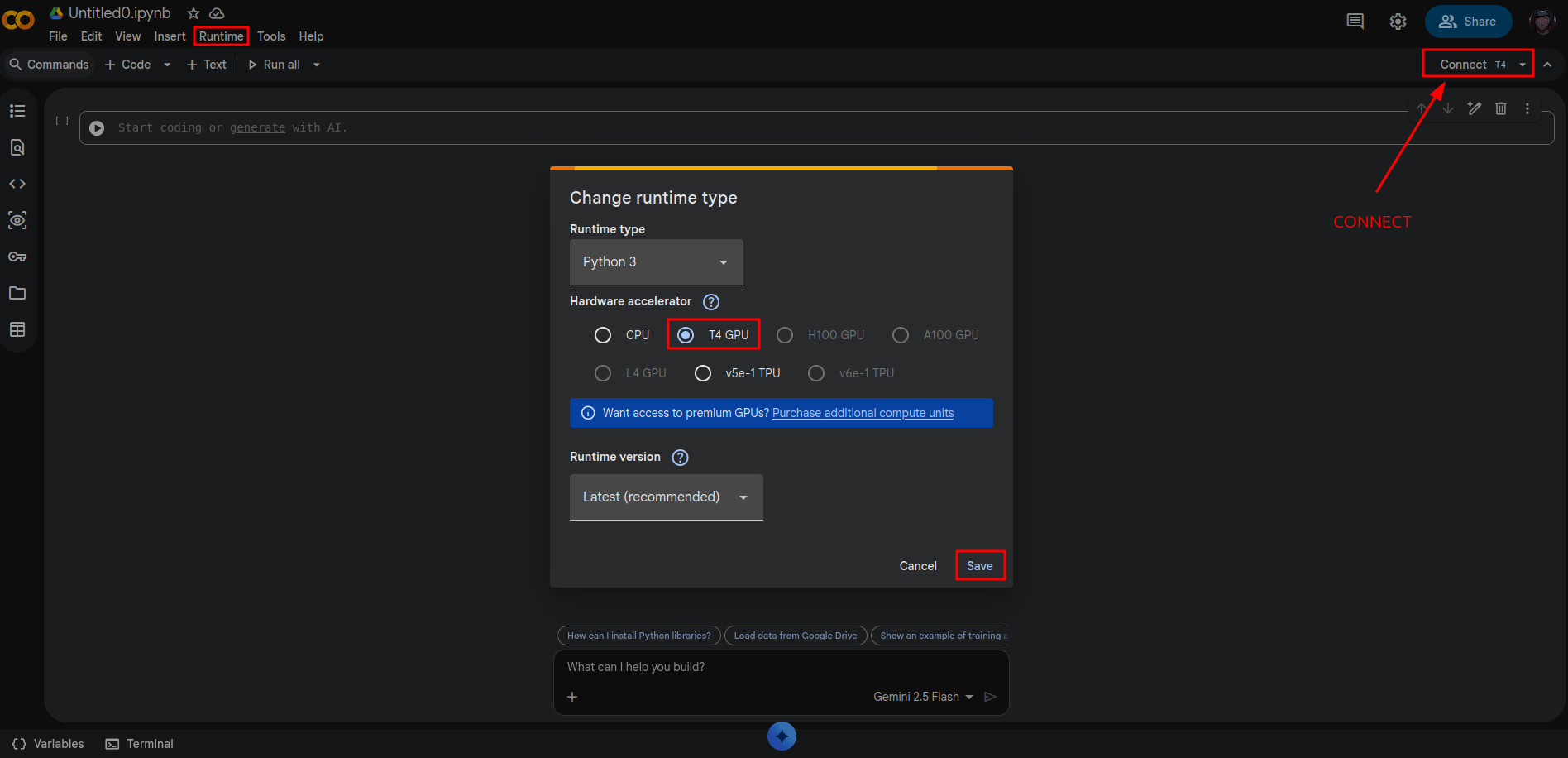Click the Run cell play button
This screenshot has width=1568, height=758.
[97, 128]
